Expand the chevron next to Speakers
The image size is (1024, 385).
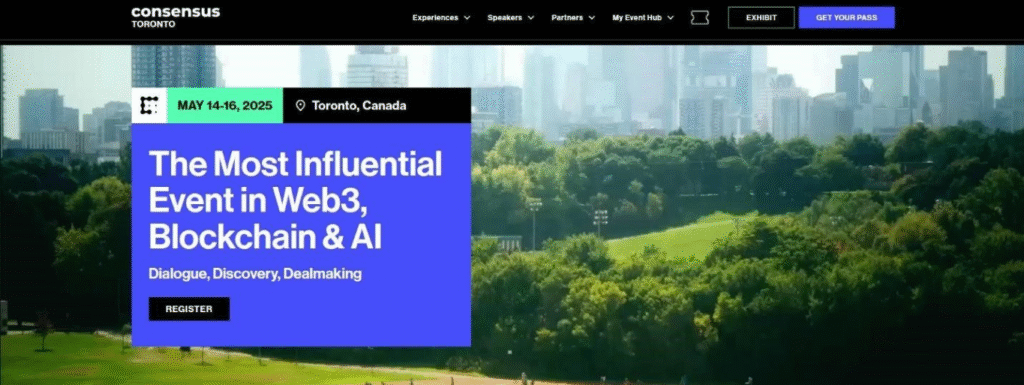530,18
